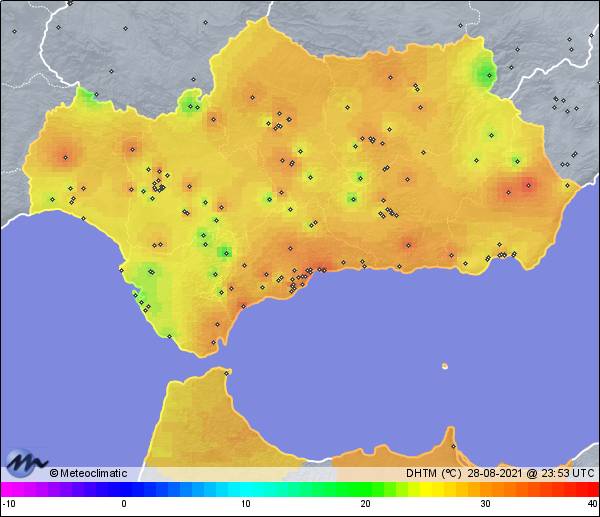Click the 30 label on temperature scale
The width and height of the screenshot is (600, 517).
click(x=485, y=504)
